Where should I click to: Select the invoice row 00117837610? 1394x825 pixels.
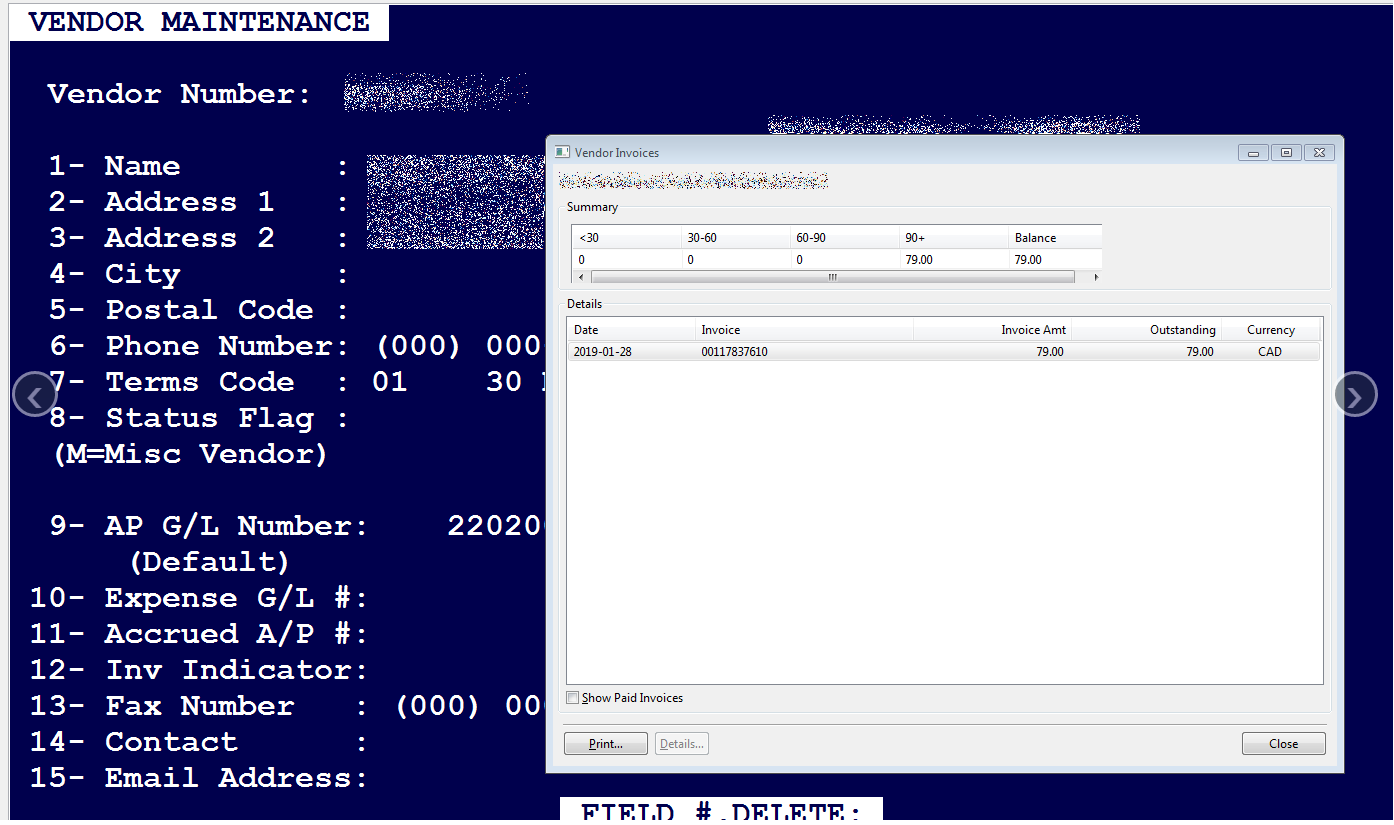[x=944, y=352]
